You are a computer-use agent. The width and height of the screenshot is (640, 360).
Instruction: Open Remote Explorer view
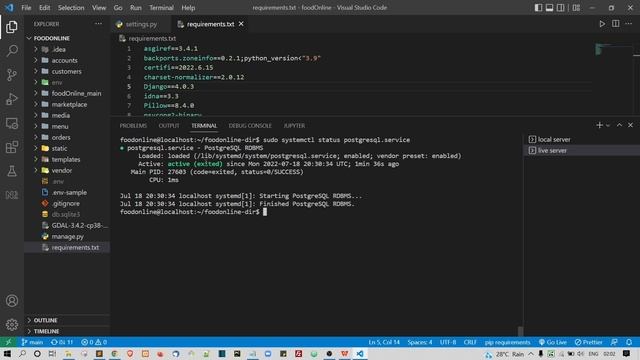coord(12,123)
